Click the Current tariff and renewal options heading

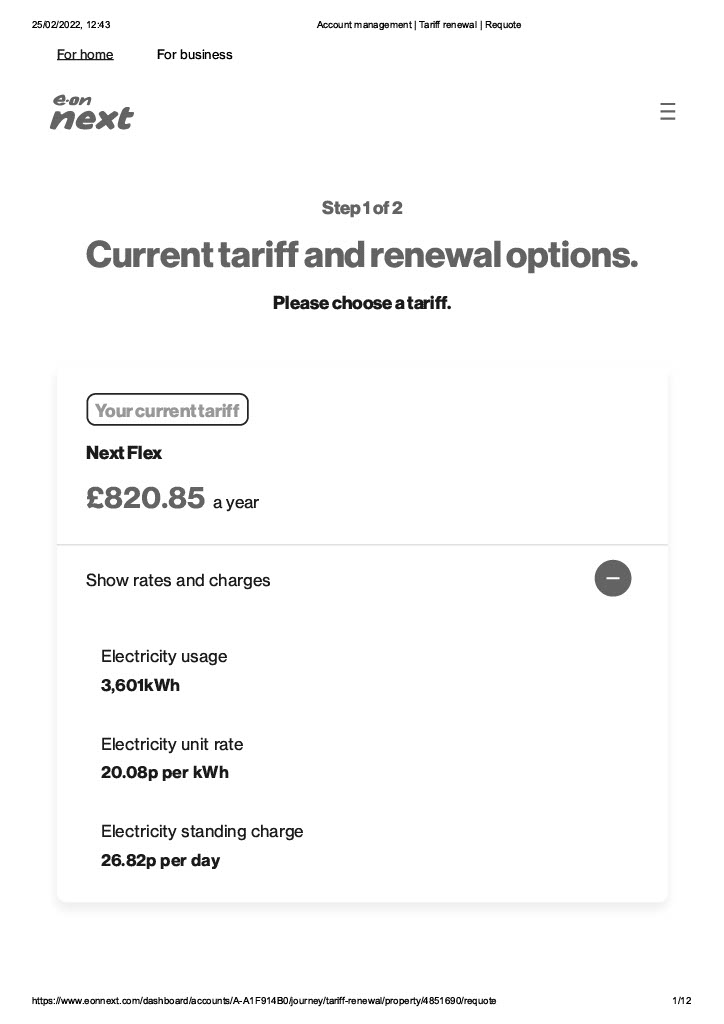(362, 255)
